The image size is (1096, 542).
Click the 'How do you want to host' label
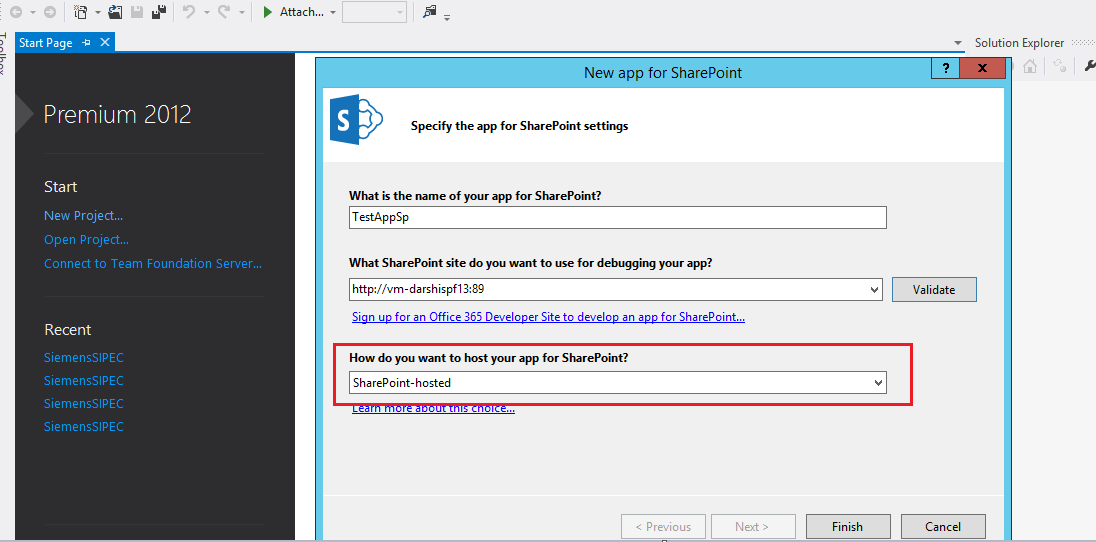[x=489, y=357]
